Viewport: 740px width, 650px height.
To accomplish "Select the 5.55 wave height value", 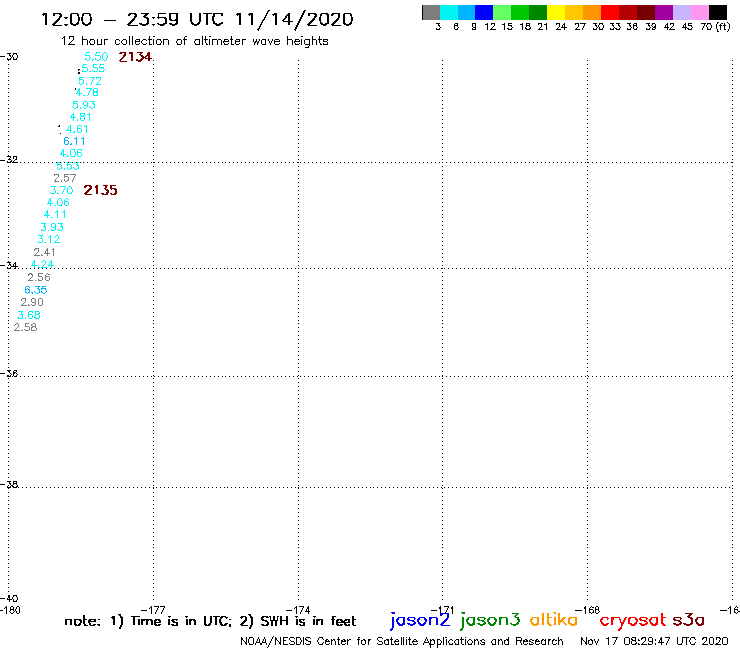I will click(93, 68).
